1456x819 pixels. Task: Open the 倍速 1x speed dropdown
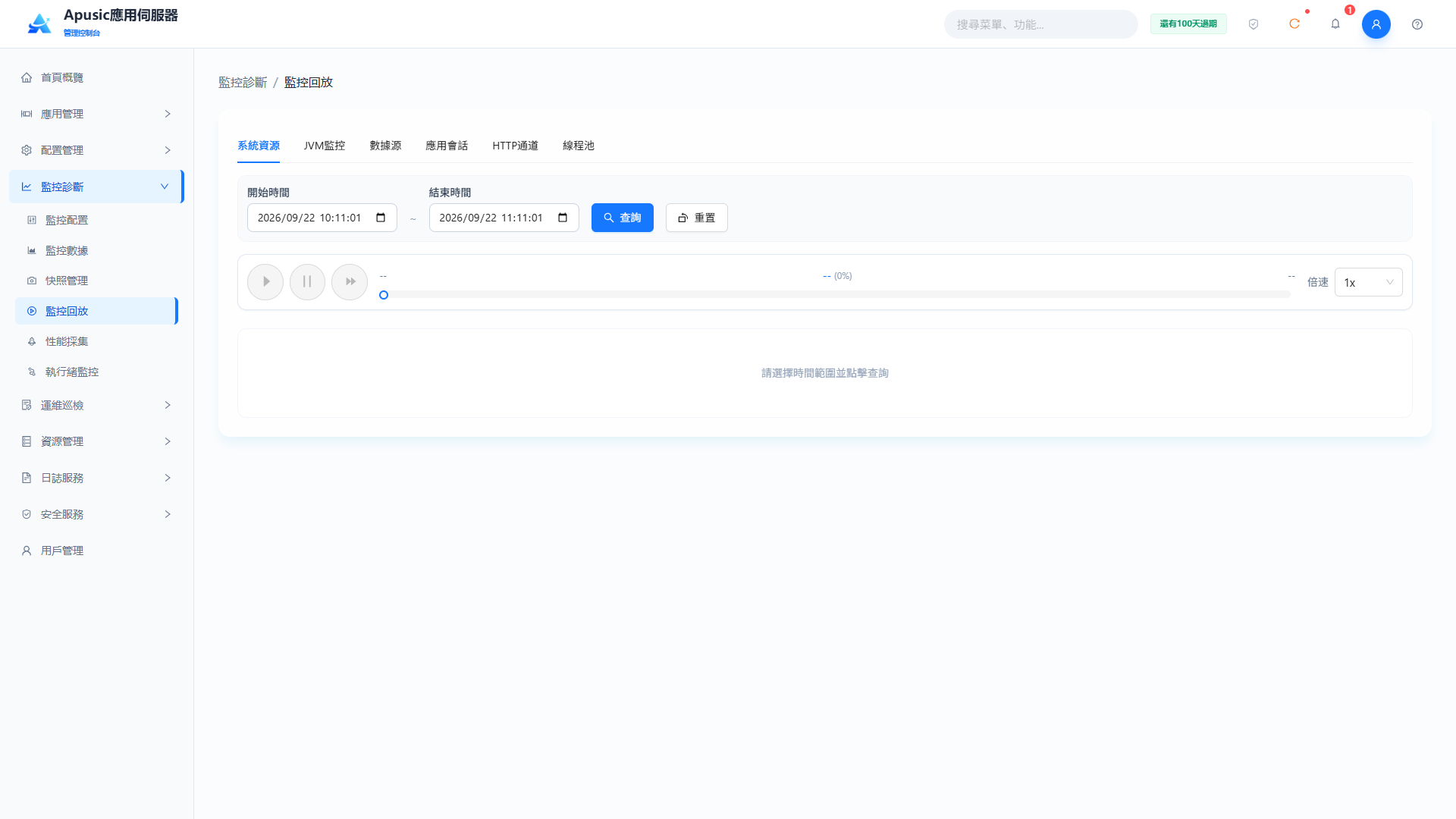click(x=1368, y=282)
